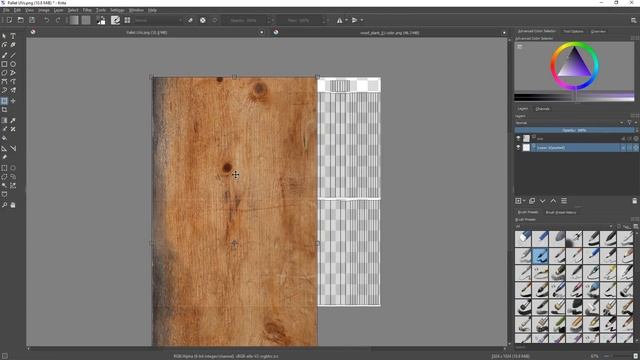Open the add-layer type dropdown arrow
640x360 pixels.
524,201
